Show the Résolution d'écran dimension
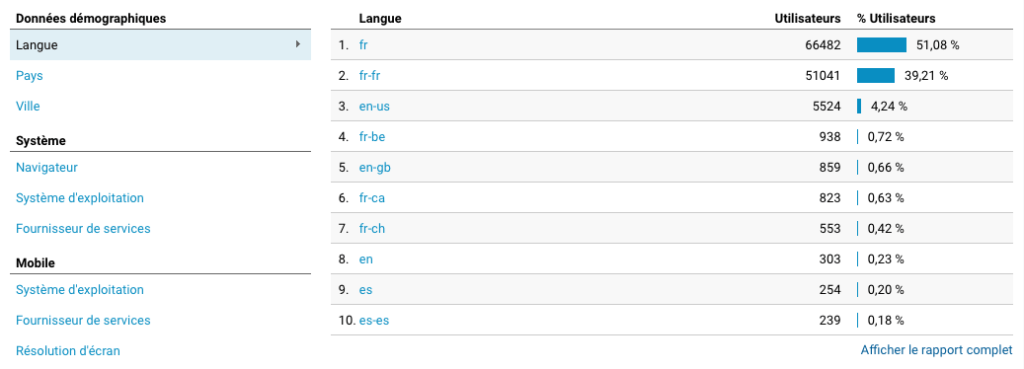1024x369 pixels. pos(68,351)
